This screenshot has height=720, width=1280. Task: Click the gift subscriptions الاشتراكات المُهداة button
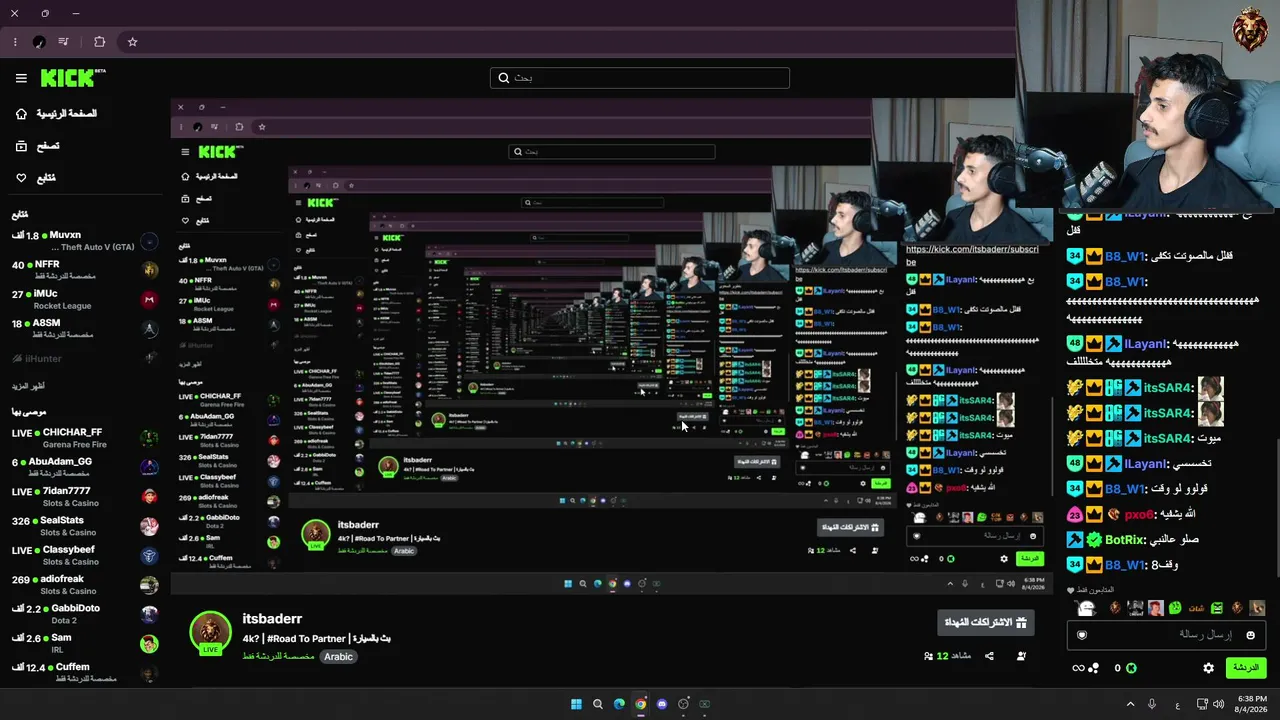tap(986, 622)
